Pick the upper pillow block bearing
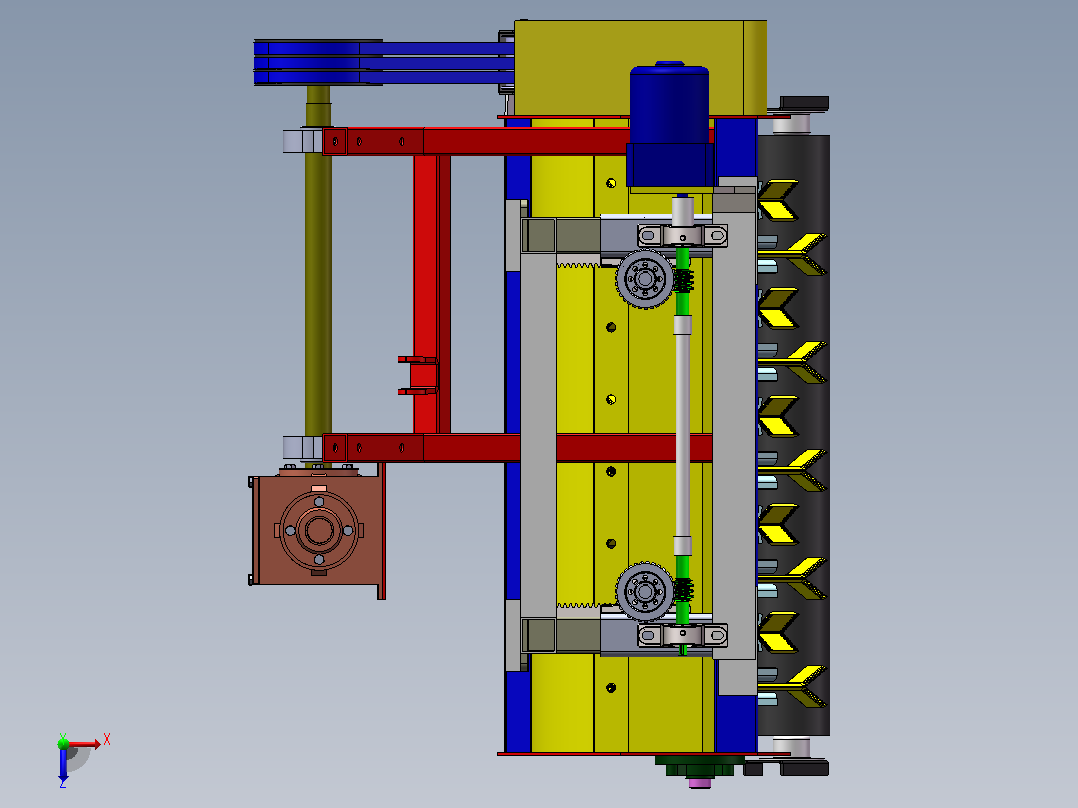The height and width of the screenshot is (808, 1078). (x=683, y=235)
